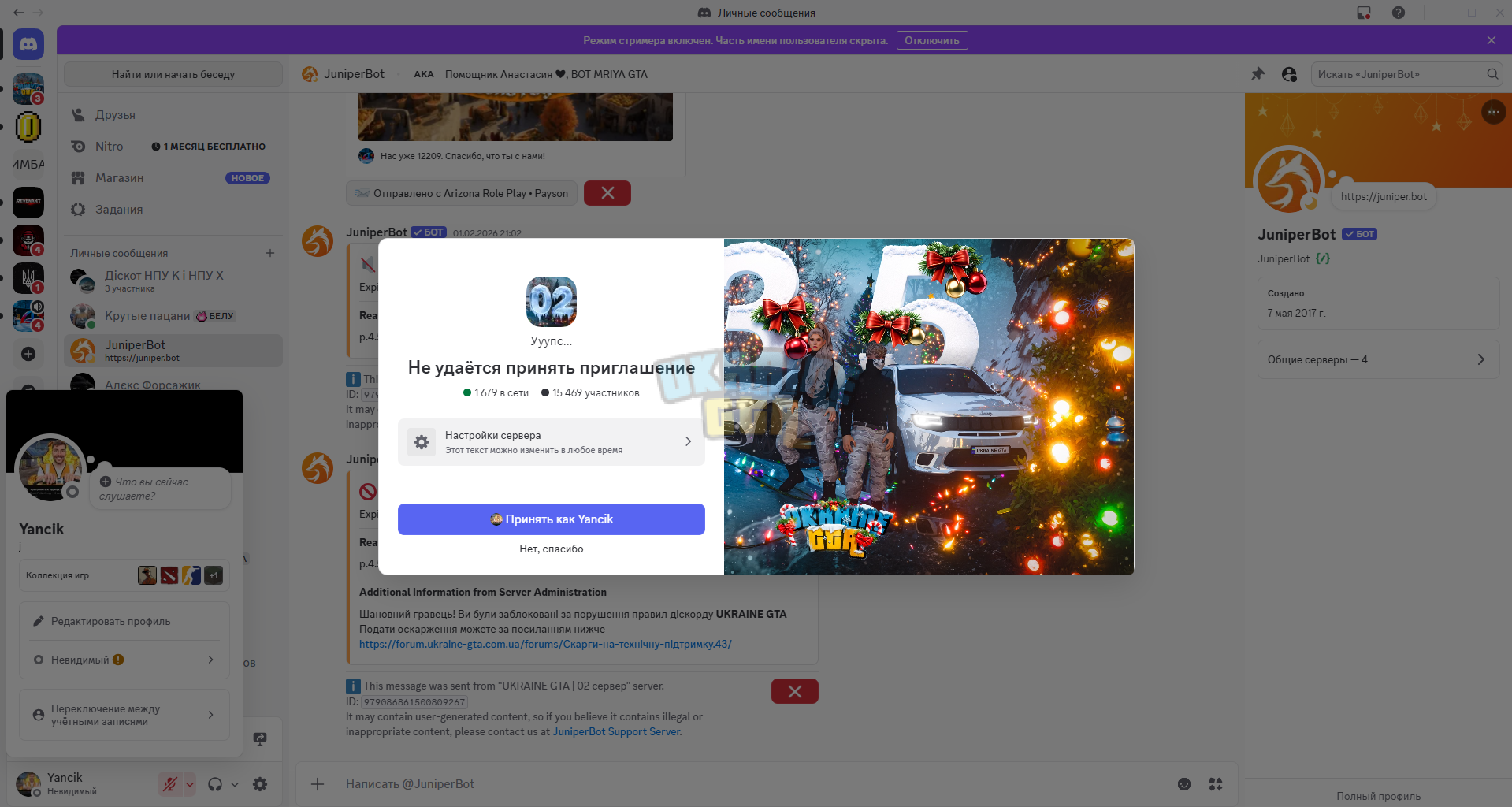Image resolution: width=1512 pixels, height=807 pixels.
Task: Close streamer mode banner X
Action: [x=1491, y=40]
